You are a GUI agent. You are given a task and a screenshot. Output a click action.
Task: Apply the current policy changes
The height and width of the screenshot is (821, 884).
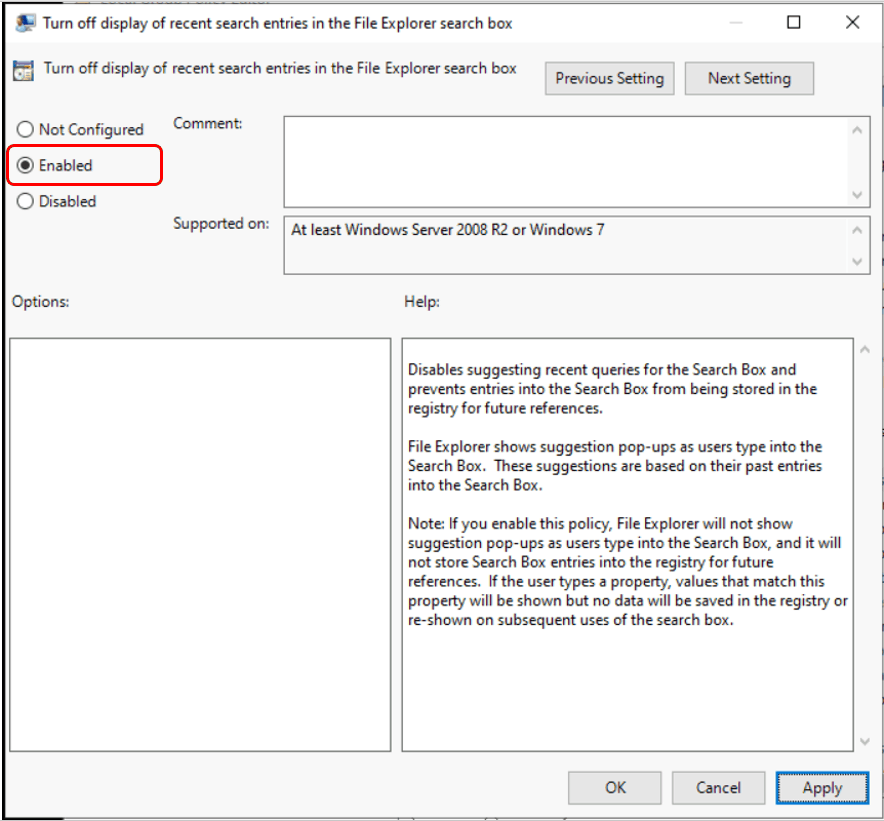822,787
